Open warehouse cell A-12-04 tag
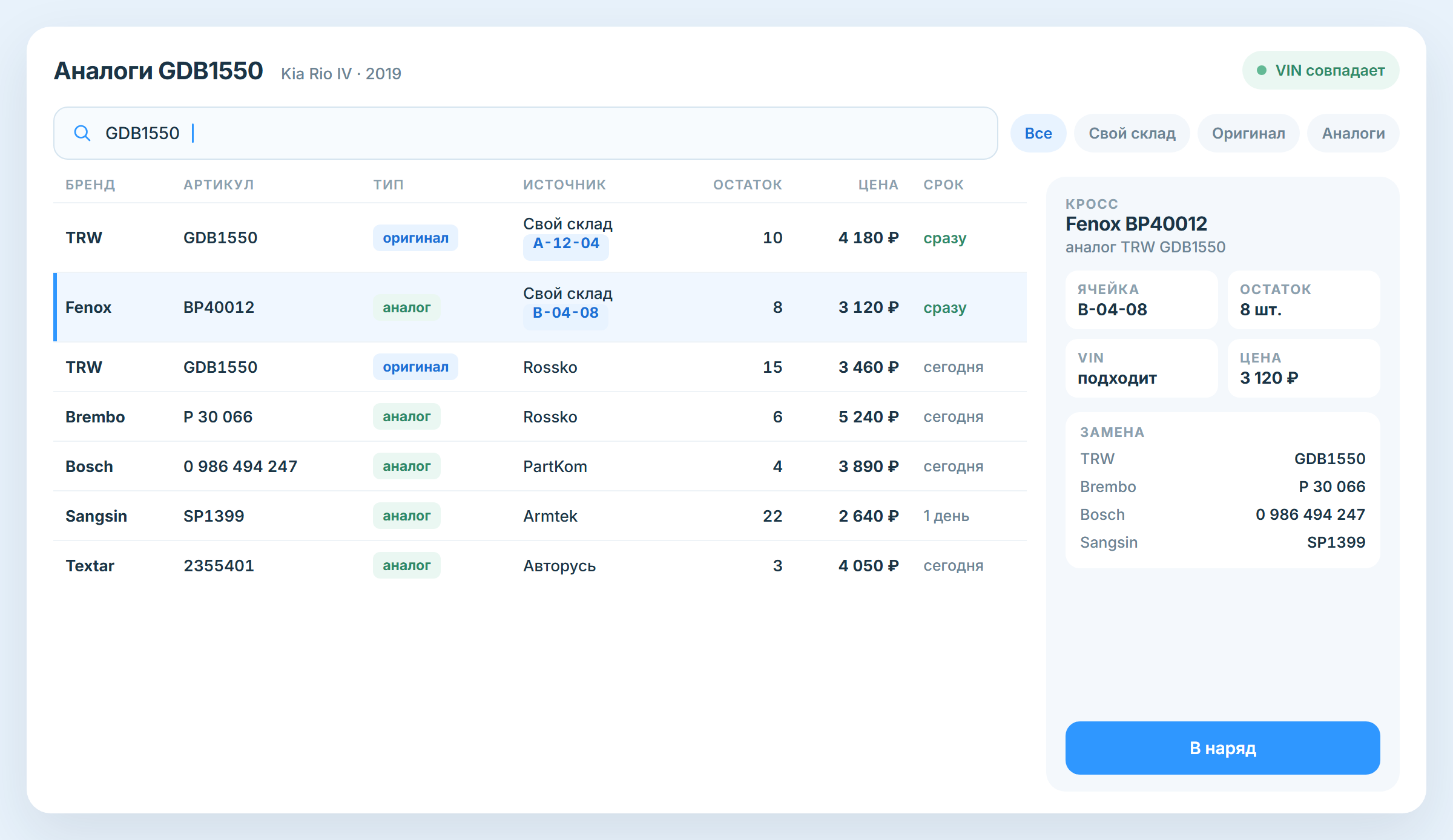Screen dimensions: 1453x840 click(x=566, y=243)
